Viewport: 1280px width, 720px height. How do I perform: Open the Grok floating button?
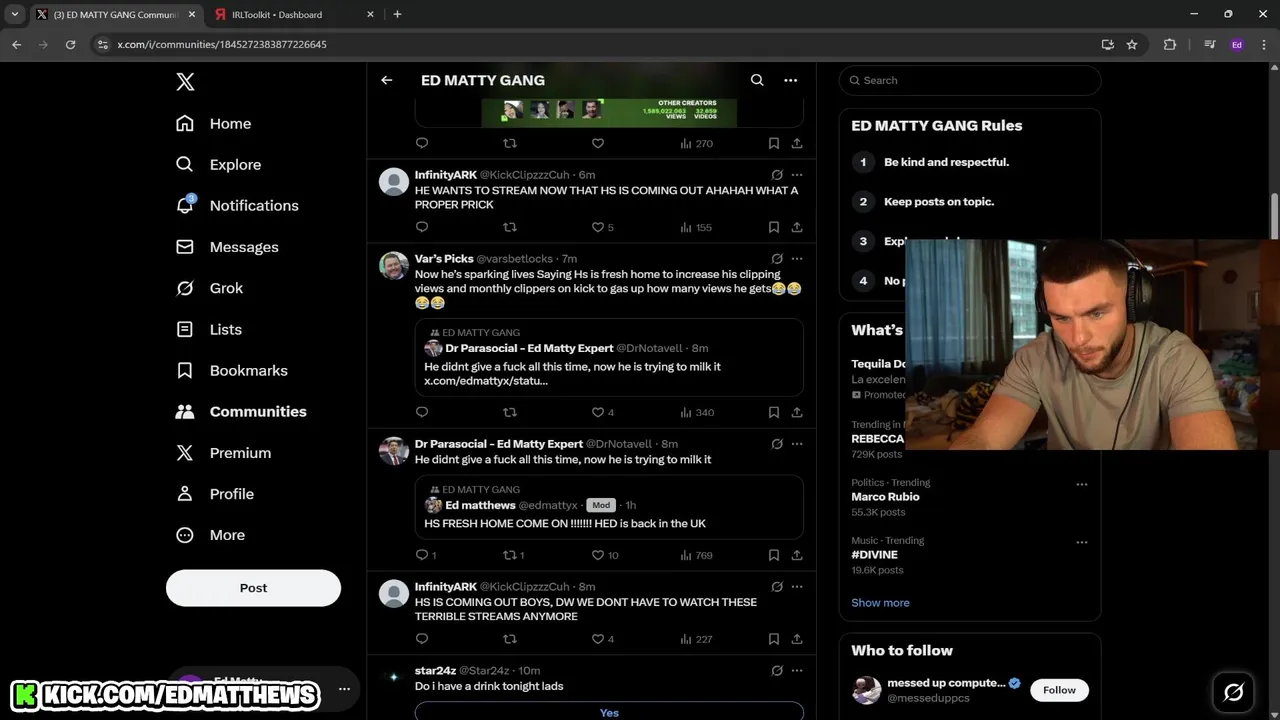tap(1233, 692)
